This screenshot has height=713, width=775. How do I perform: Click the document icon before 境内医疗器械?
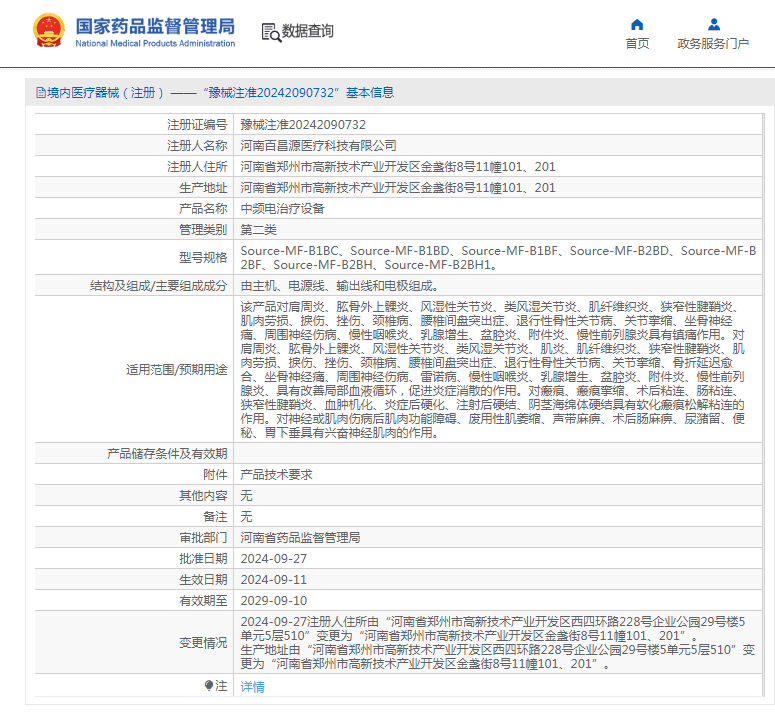[41, 93]
